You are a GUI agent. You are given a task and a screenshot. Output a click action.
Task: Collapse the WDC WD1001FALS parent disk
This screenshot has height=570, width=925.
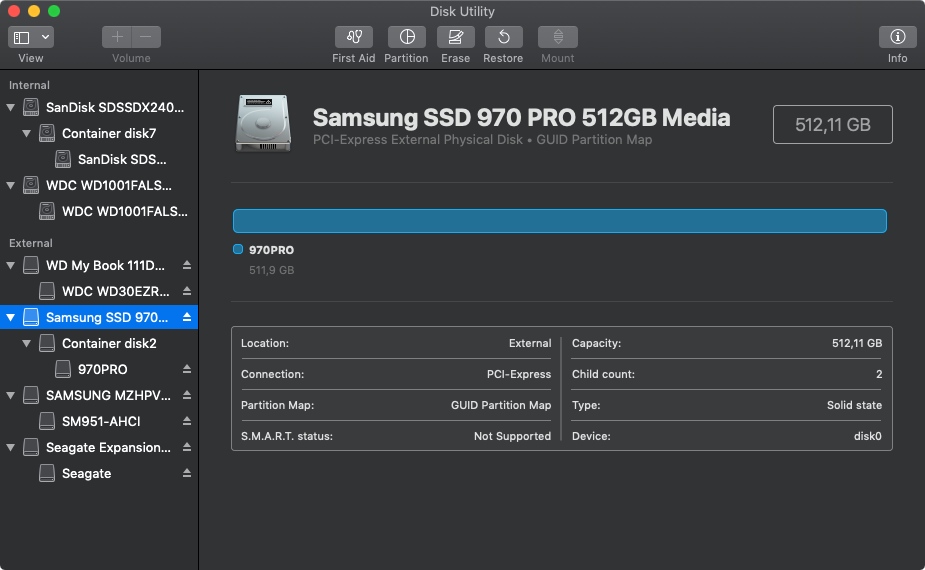(x=11, y=185)
